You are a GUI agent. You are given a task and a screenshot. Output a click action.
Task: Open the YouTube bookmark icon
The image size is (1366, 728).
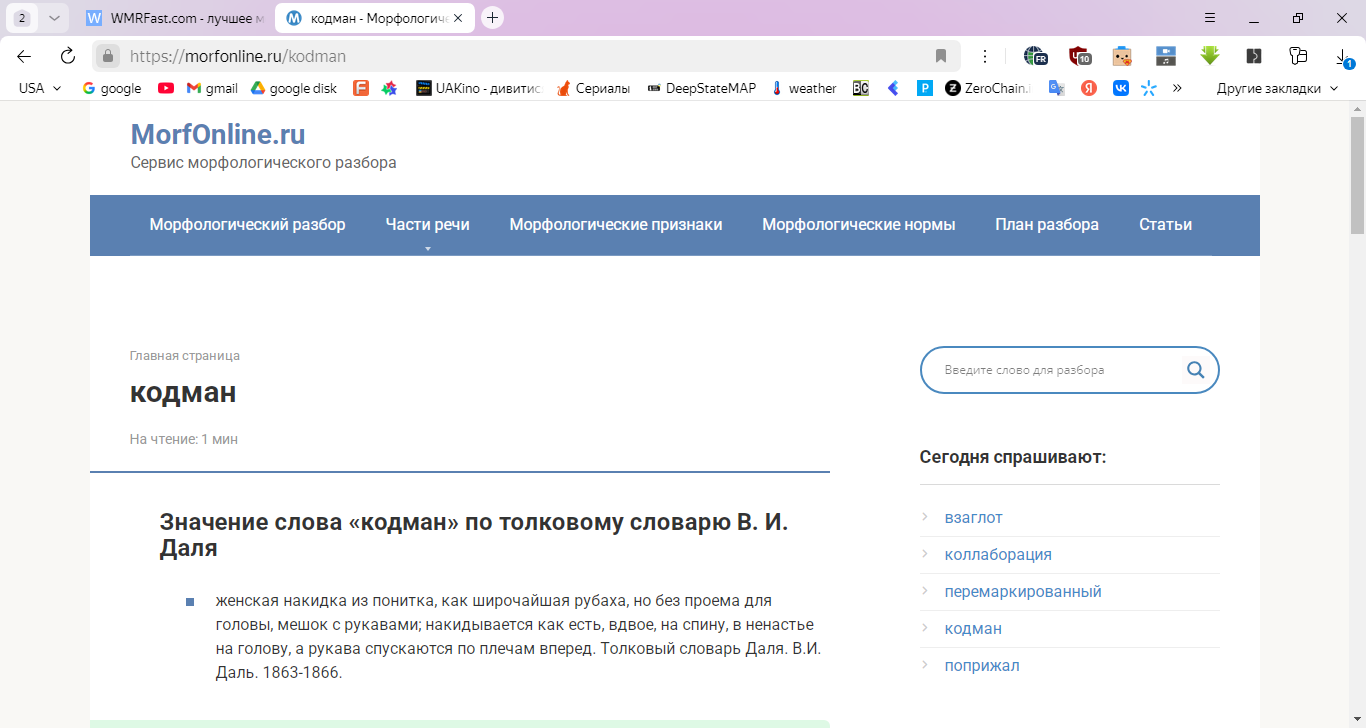pyautogui.click(x=166, y=88)
